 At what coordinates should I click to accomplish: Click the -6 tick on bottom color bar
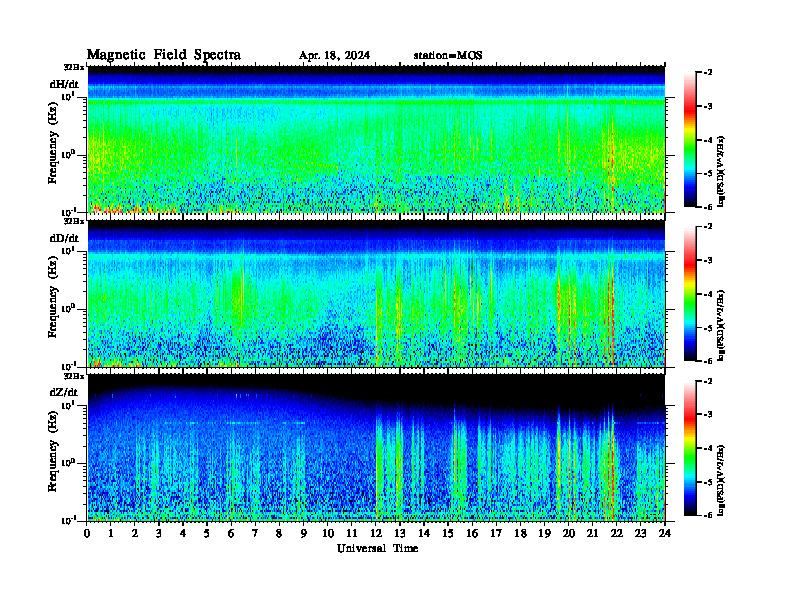707,515
